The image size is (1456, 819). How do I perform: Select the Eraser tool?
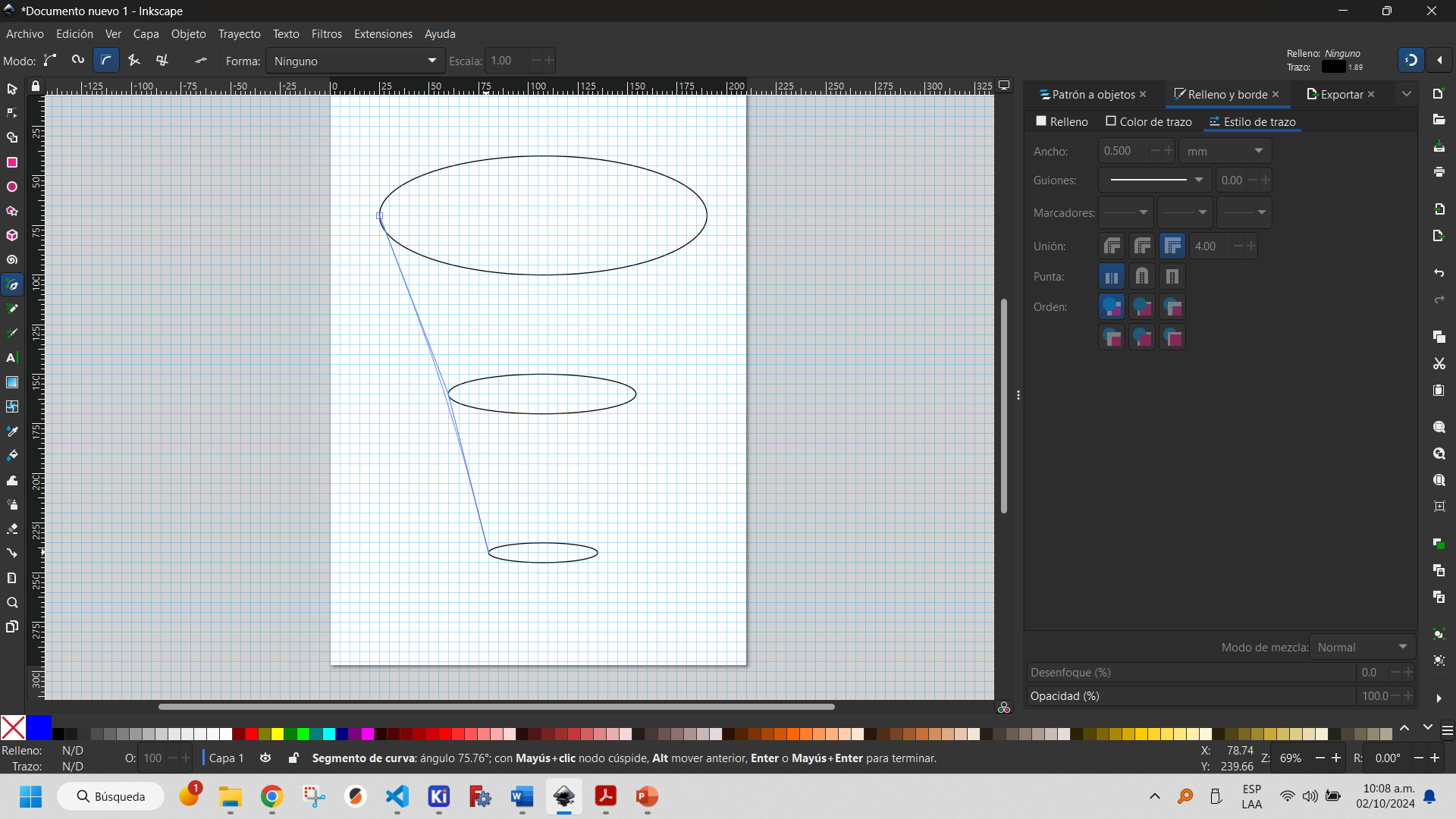(12, 529)
